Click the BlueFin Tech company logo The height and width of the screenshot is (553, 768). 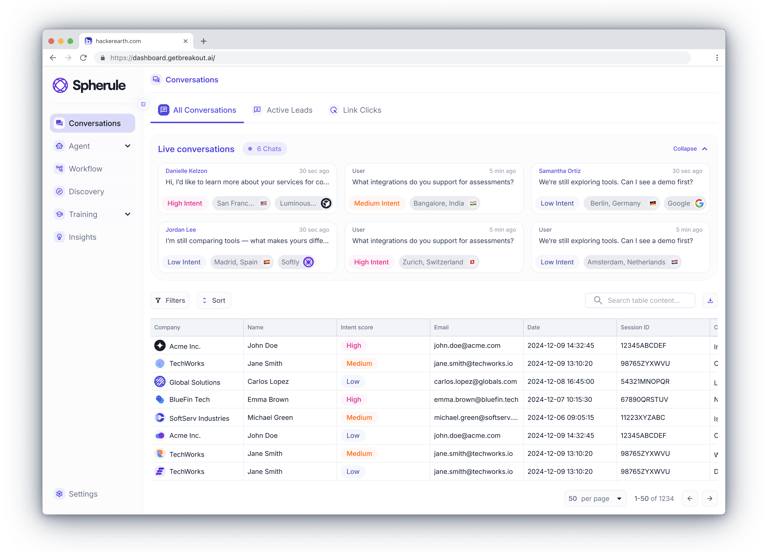pos(160,399)
